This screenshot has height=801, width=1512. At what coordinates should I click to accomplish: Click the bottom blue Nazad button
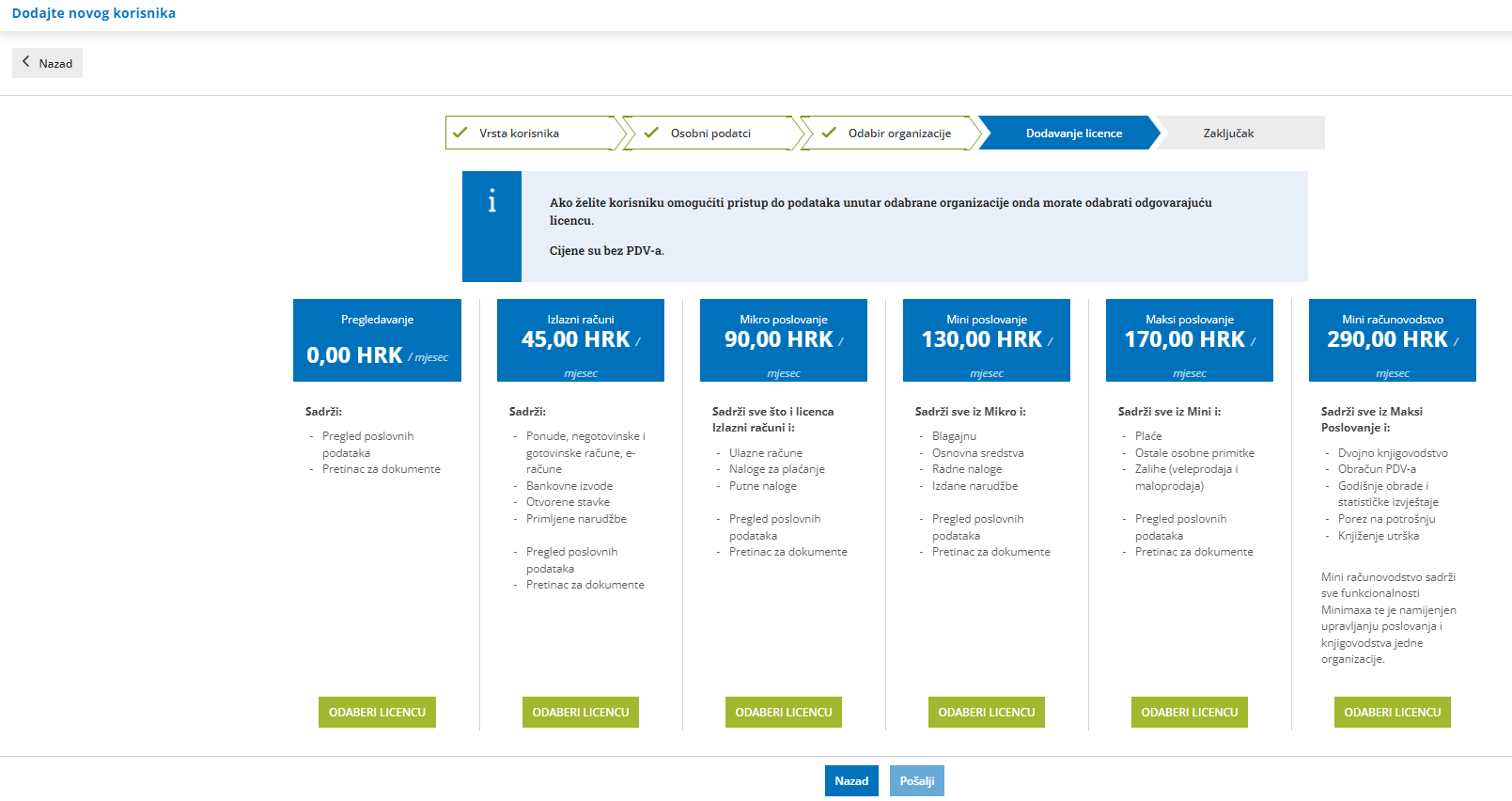tap(851, 780)
